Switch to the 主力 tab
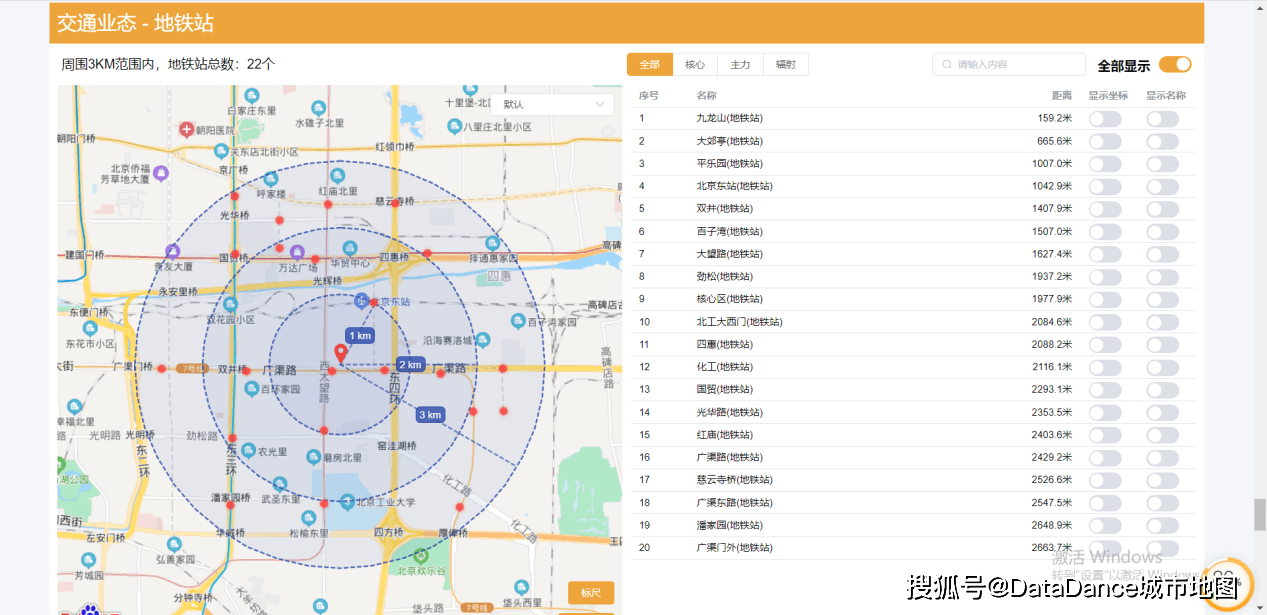 point(740,65)
